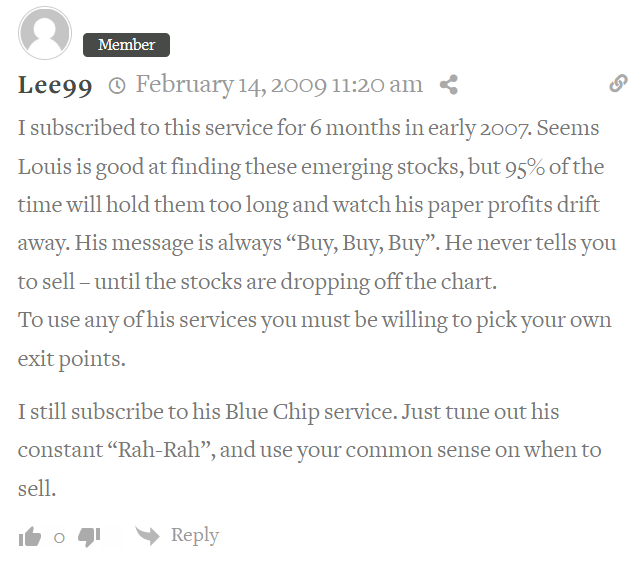
Task: Copy the comment permalink via chain-link icon
Action: coord(618,83)
